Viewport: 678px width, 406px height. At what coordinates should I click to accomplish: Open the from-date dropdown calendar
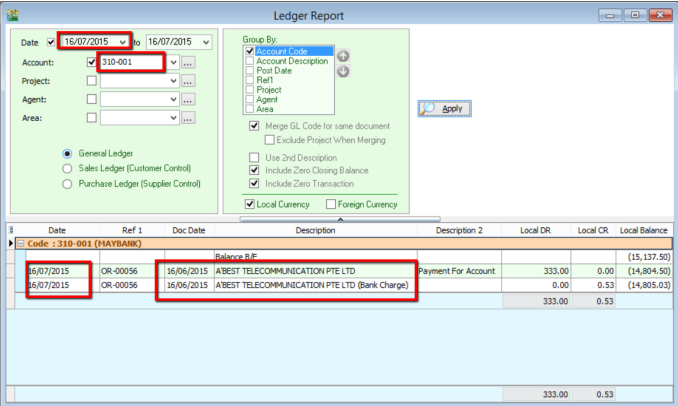pyautogui.click(x=123, y=42)
